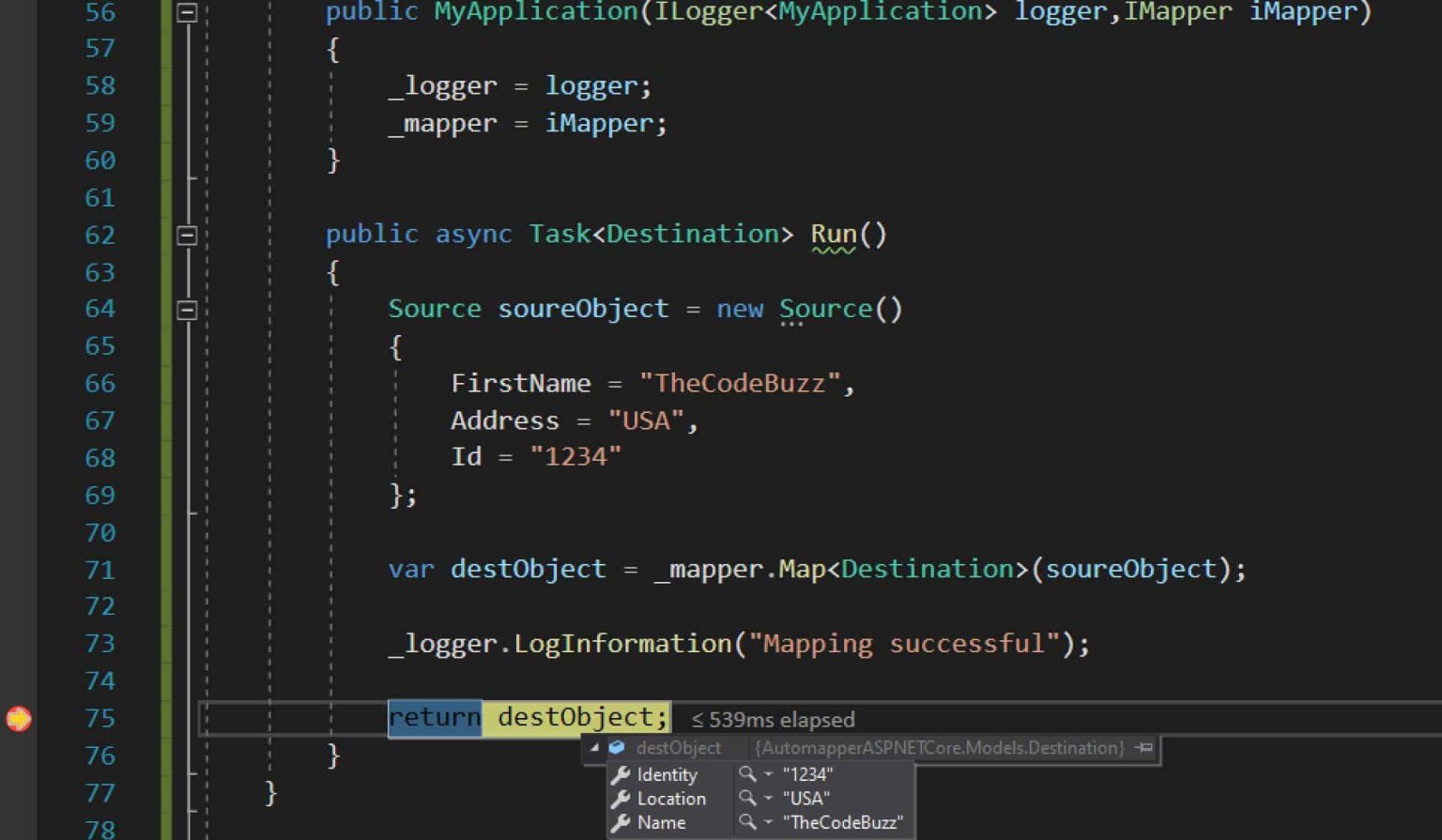Click the "Mapping successful" string literal
Viewport: 1442px width, 840px height.
click(x=904, y=644)
